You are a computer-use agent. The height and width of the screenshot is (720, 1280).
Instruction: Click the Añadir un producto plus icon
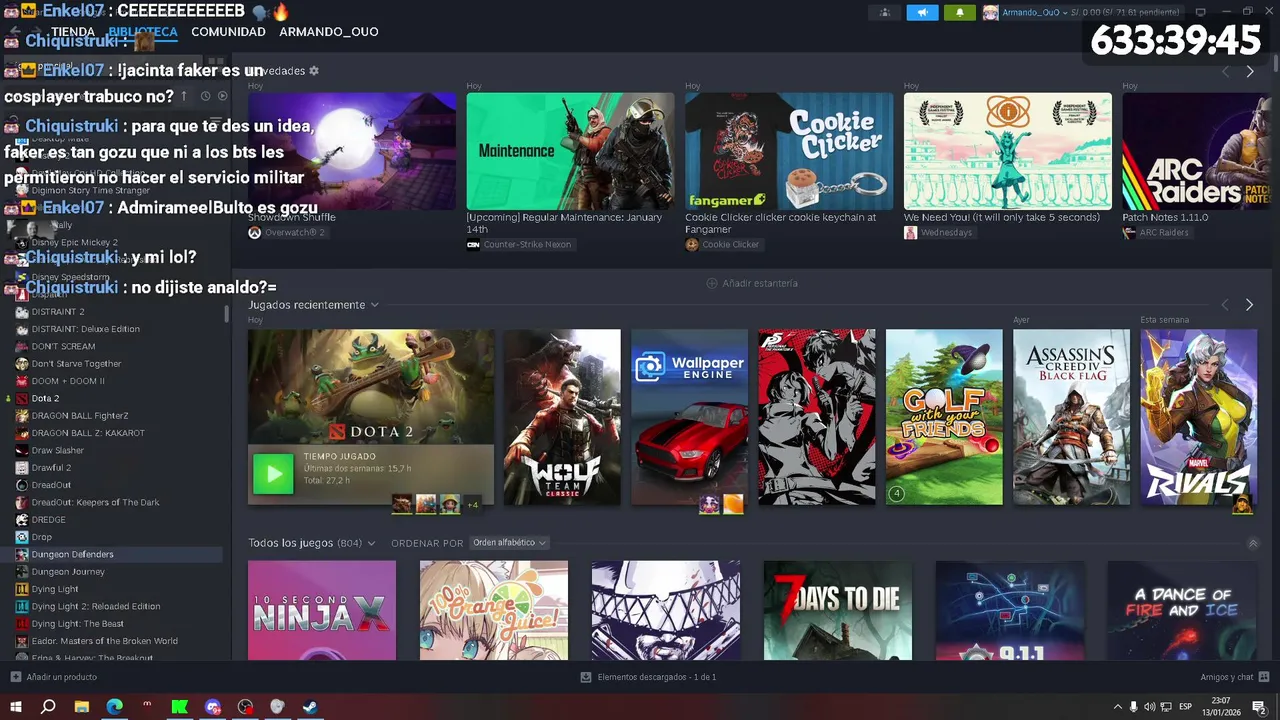click(x=15, y=677)
